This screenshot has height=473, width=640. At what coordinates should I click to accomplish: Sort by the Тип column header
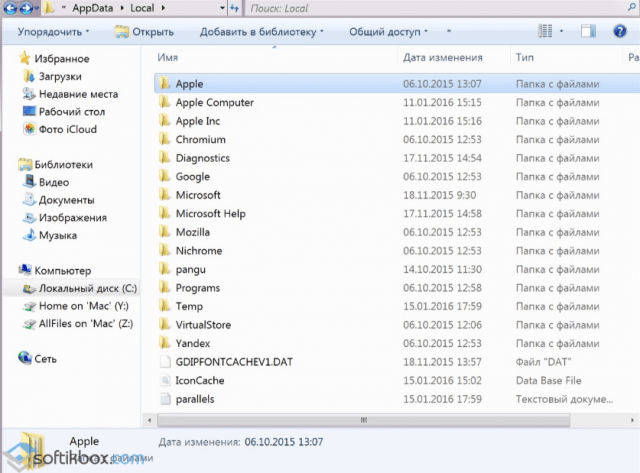(x=524, y=58)
